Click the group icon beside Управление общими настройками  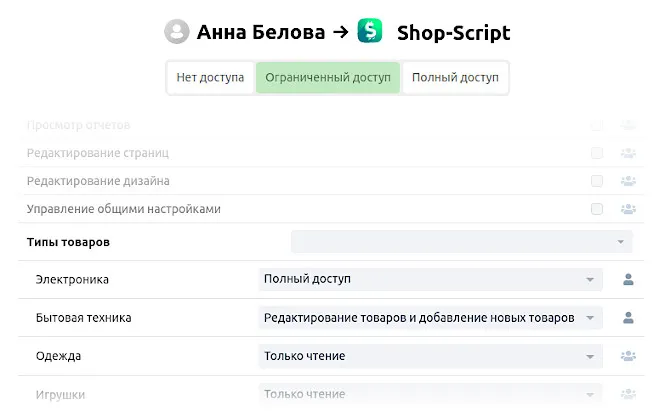click(x=628, y=209)
